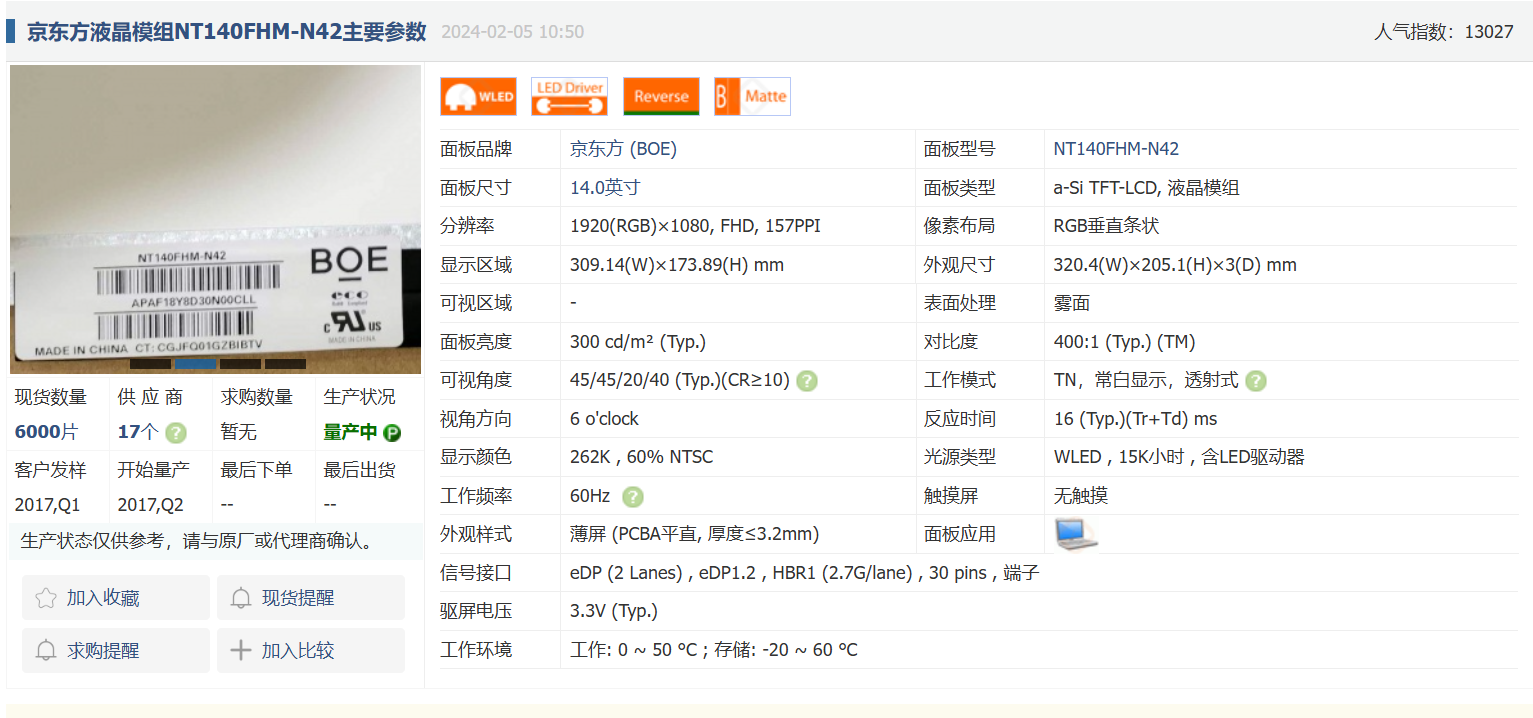Screen dimensions: 1533x718
Task: Click the WLED backlight badge icon
Action: click(478, 96)
